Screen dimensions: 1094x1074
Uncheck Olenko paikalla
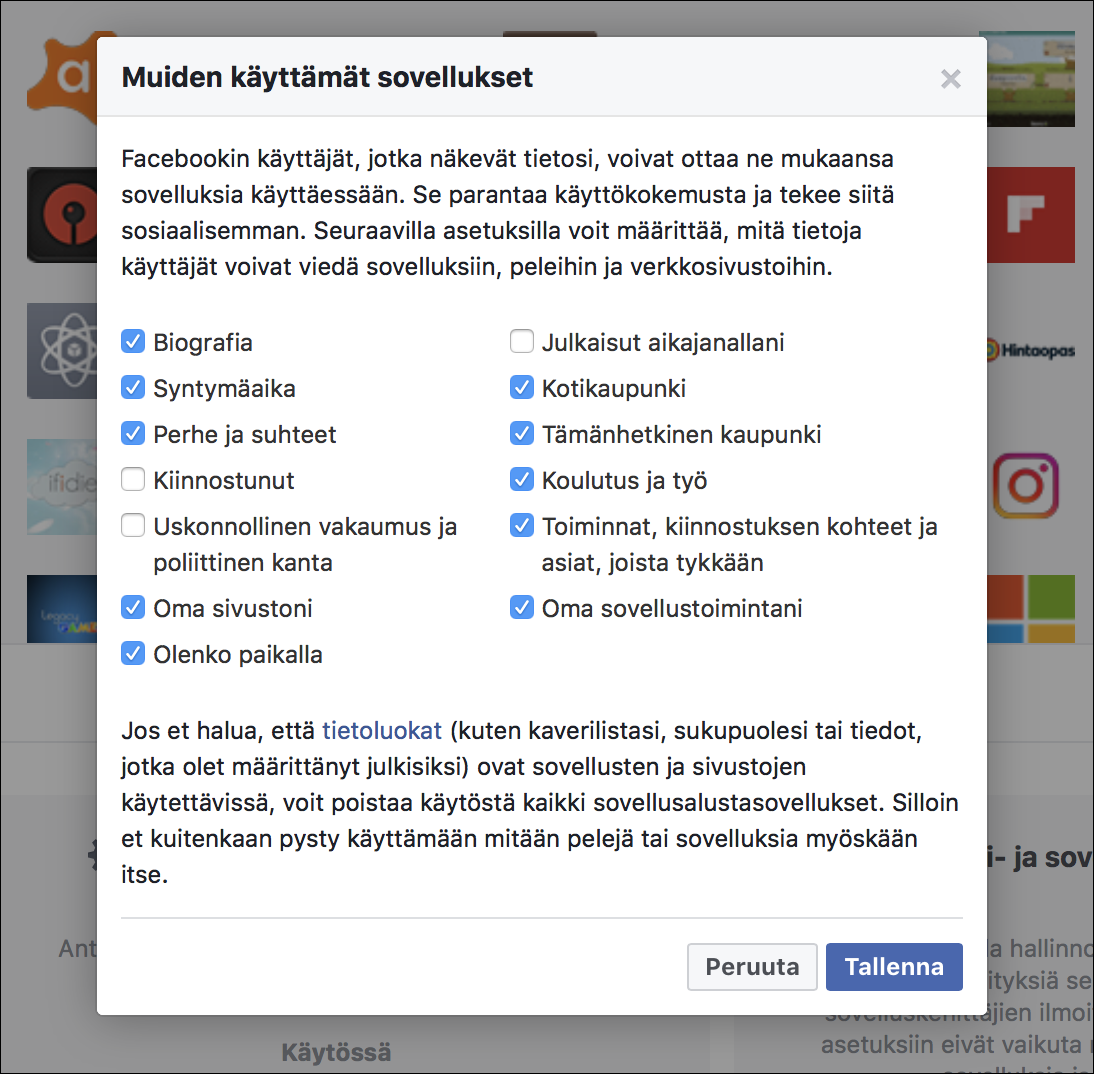[133, 655]
